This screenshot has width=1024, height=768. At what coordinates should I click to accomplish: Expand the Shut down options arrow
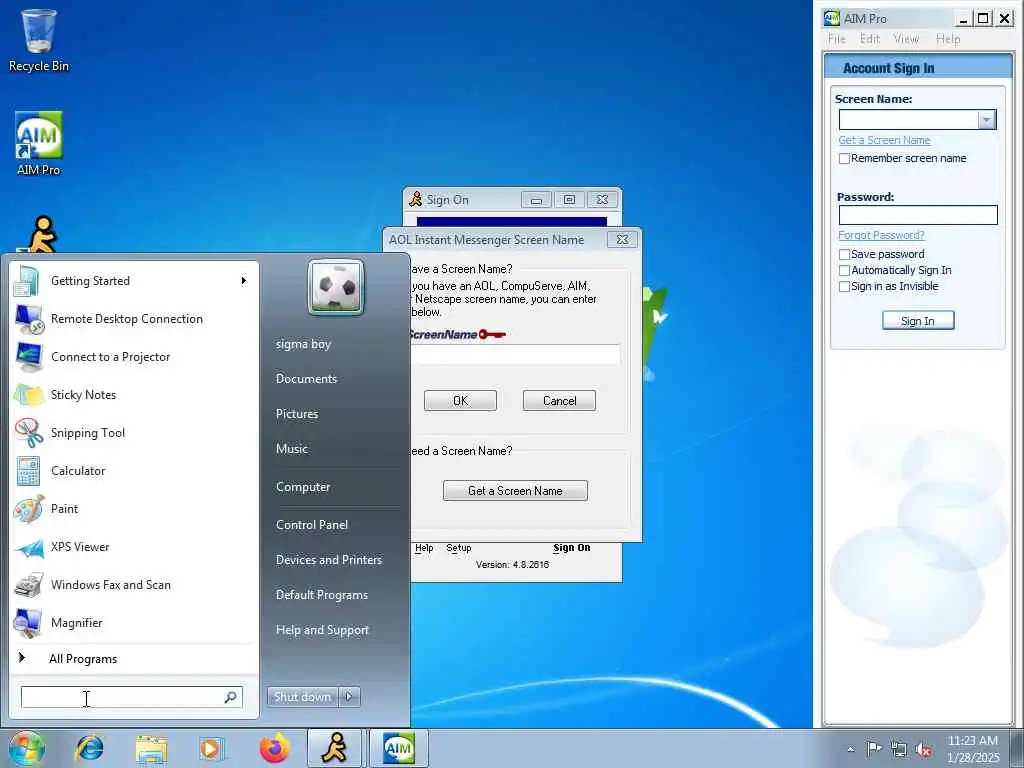349,697
